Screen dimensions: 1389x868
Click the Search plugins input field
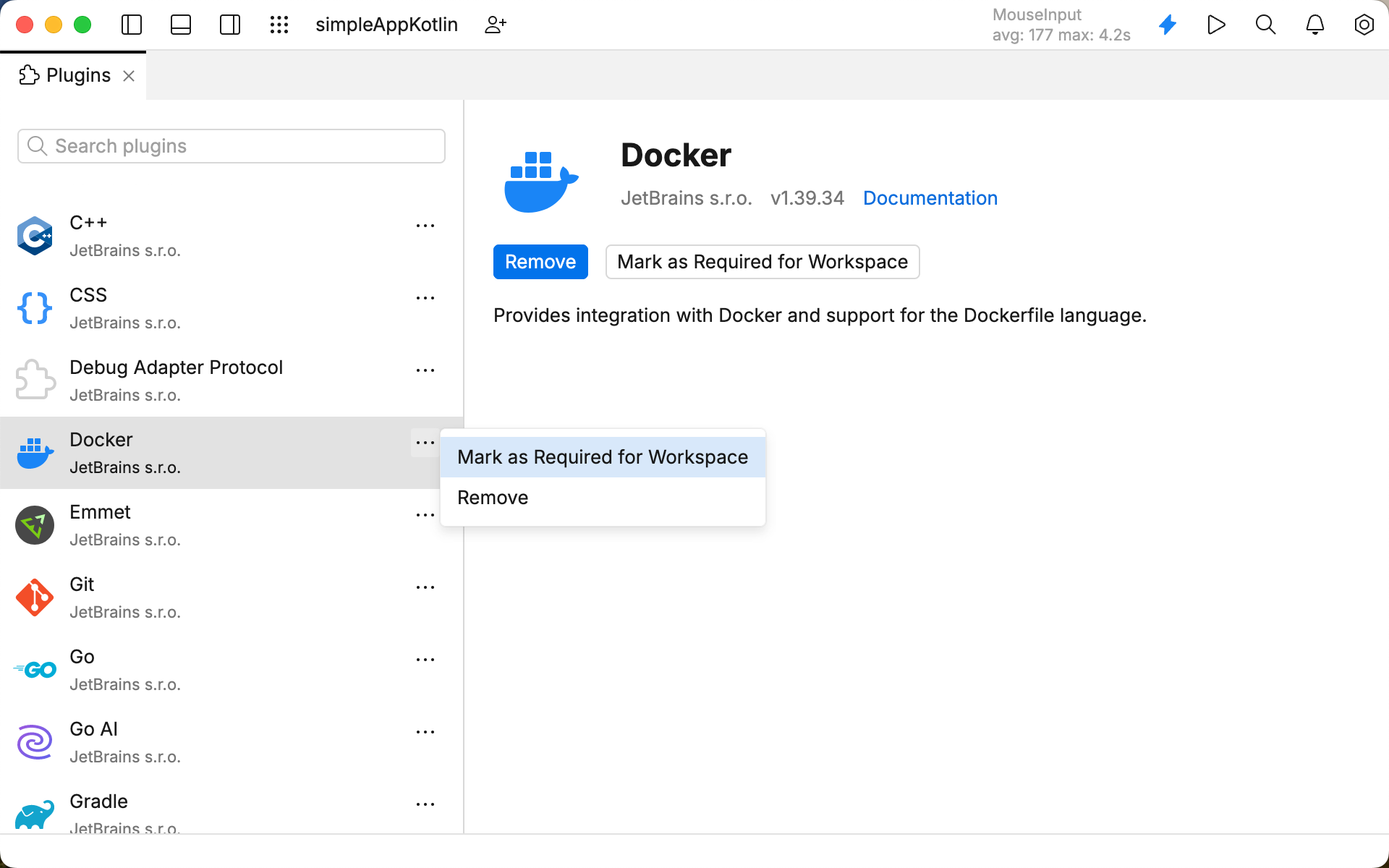coord(231,145)
